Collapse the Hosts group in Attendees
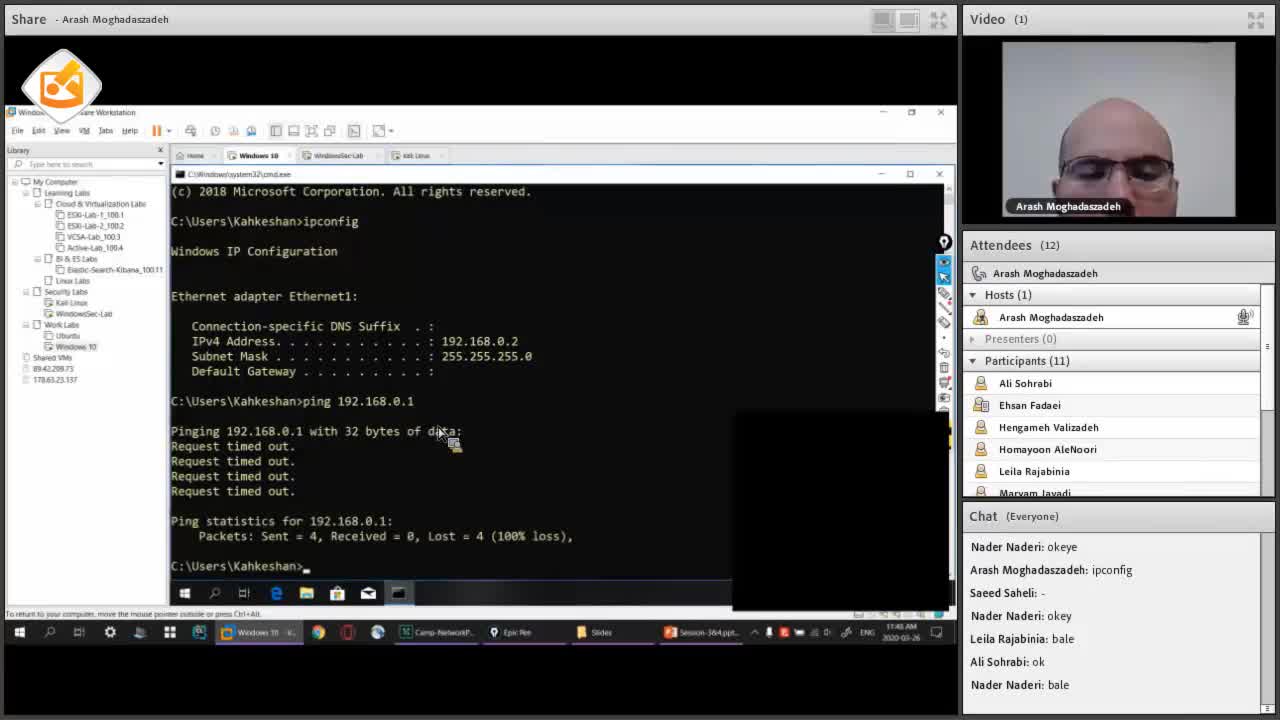 click(972, 295)
